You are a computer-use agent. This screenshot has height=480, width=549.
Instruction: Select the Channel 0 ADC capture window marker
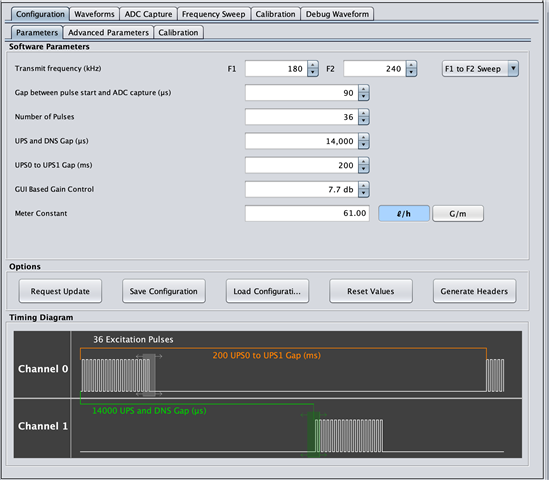pyautogui.click(x=149, y=375)
